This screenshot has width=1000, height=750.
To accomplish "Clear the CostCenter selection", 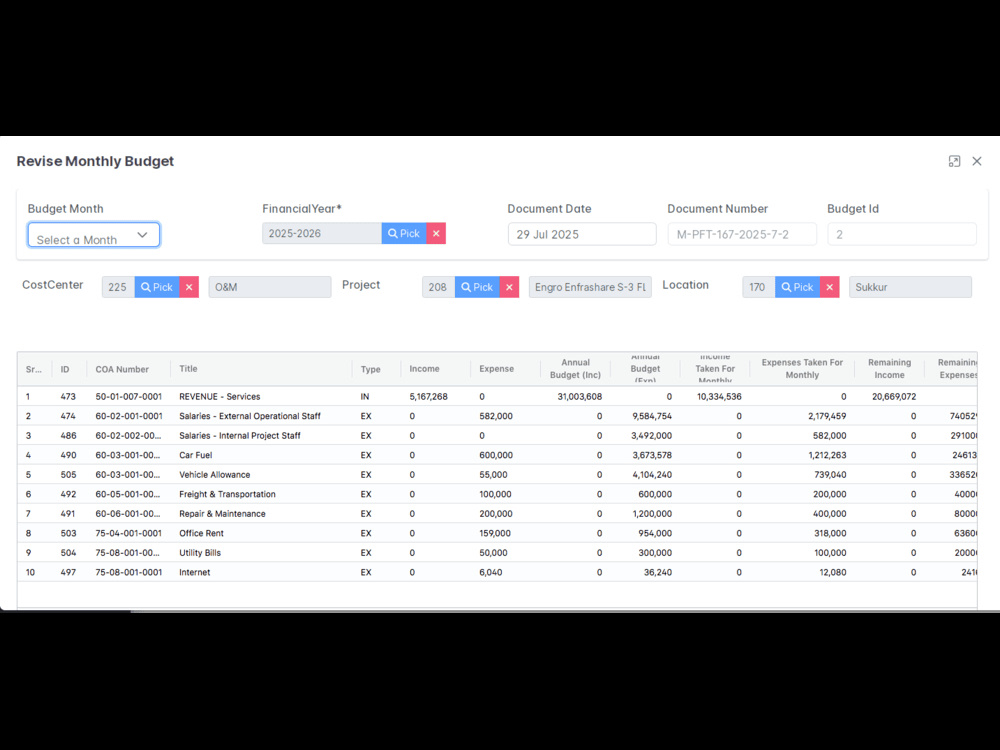I will [189, 287].
